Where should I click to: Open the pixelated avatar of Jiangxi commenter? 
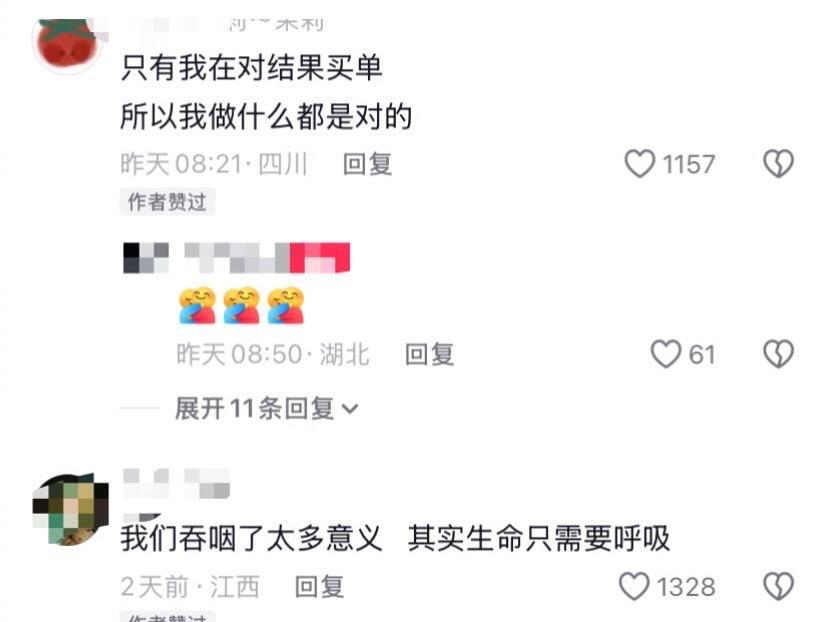click(x=70, y=510)
